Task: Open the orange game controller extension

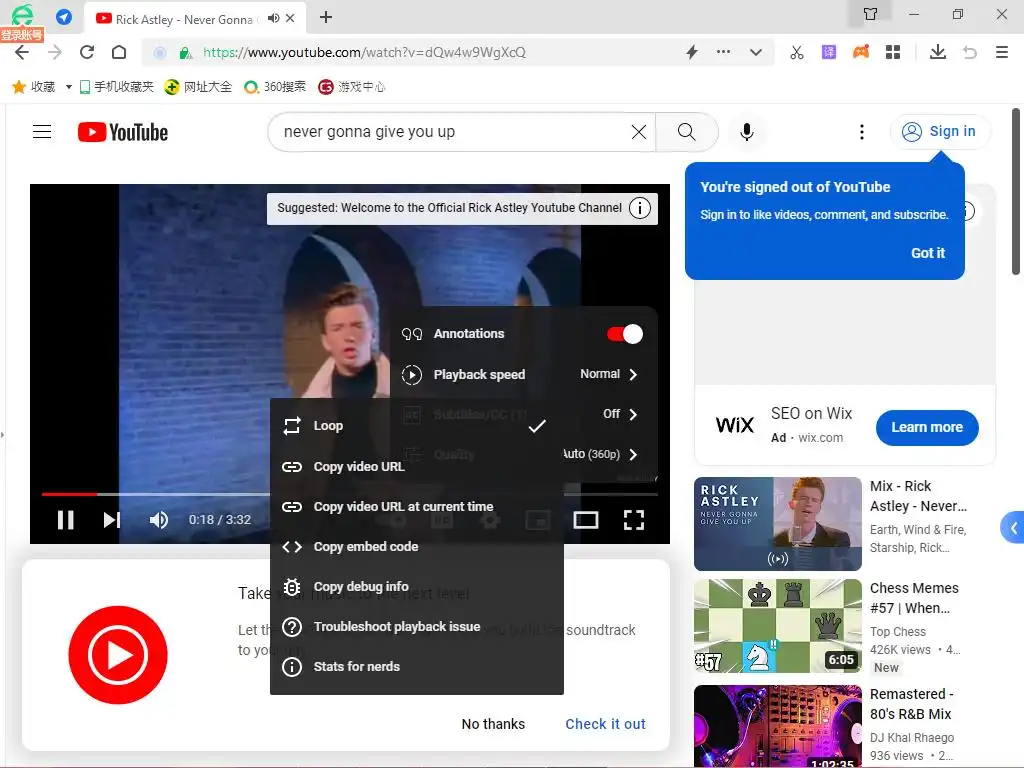Action: [x=861, y=52]
